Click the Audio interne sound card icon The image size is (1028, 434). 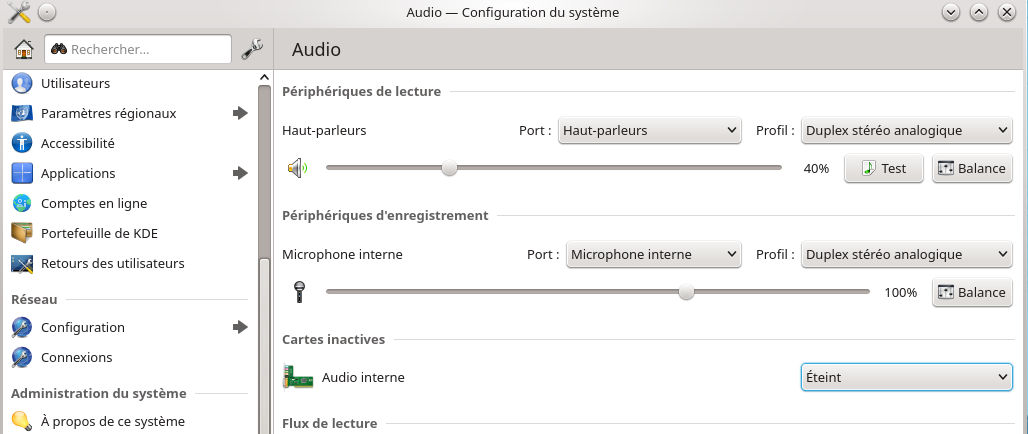pos(298,377)
